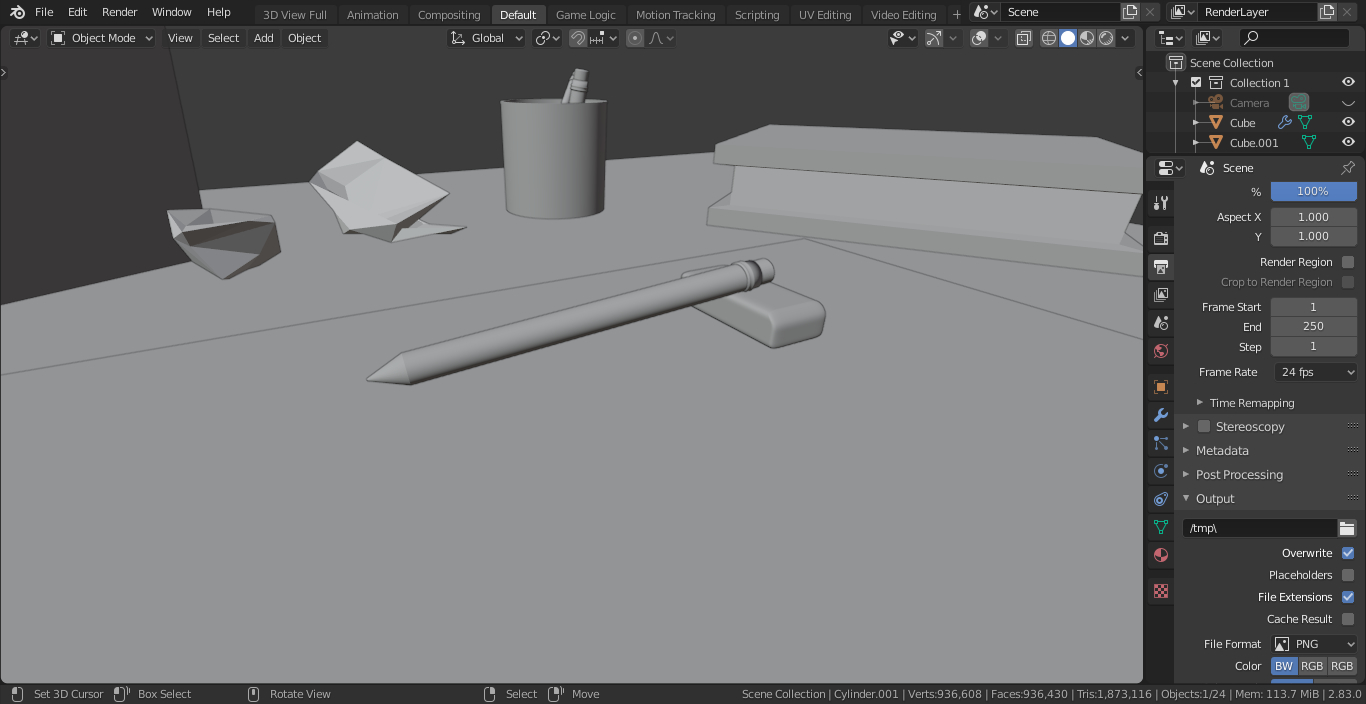The width and height of the screenshot is (1366, 704).
Task: Open the World properties tab
Action: (x=1160, y=351)
